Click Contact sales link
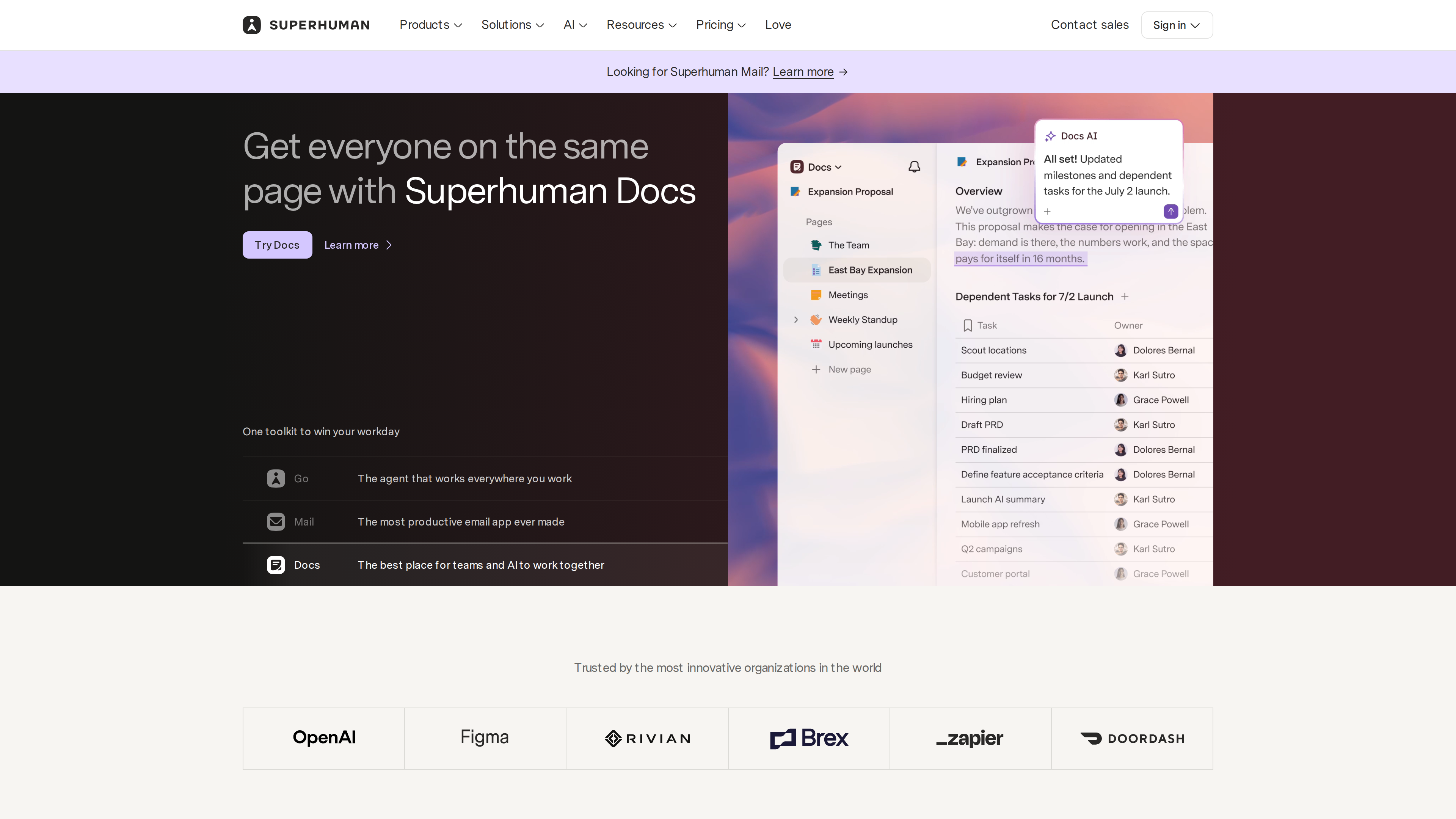 click(x=1089, y=25)
